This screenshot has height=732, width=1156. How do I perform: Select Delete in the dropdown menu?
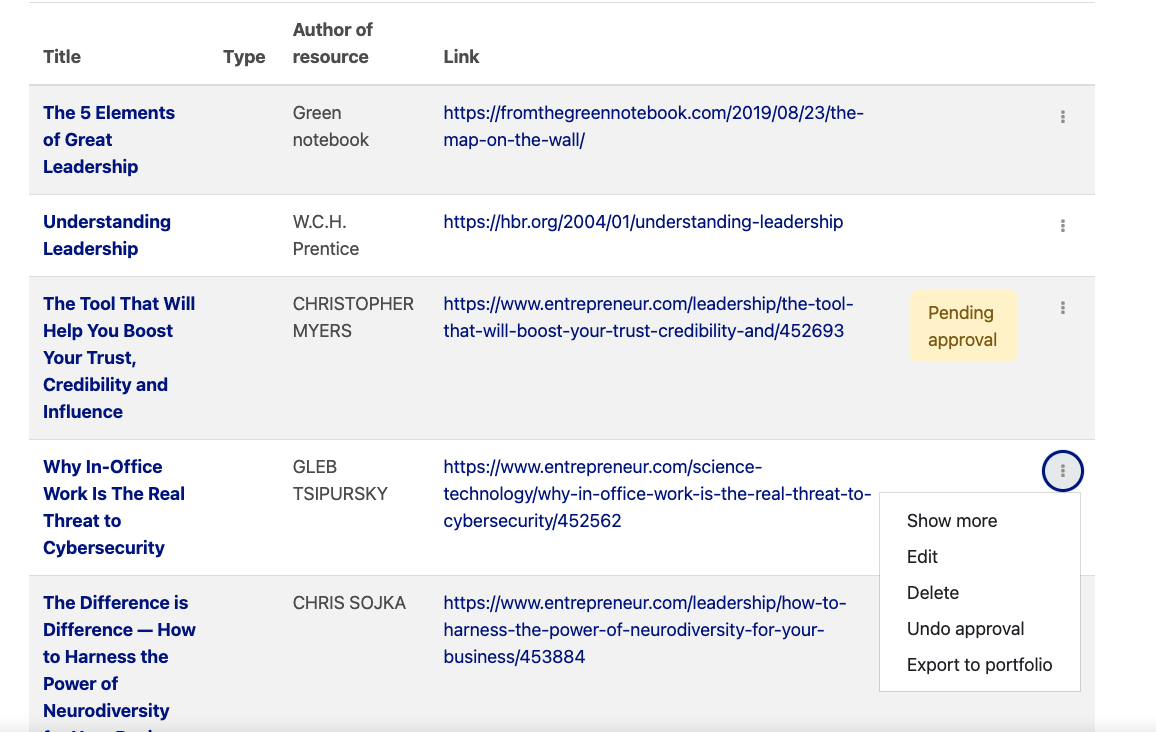(933, 593)
